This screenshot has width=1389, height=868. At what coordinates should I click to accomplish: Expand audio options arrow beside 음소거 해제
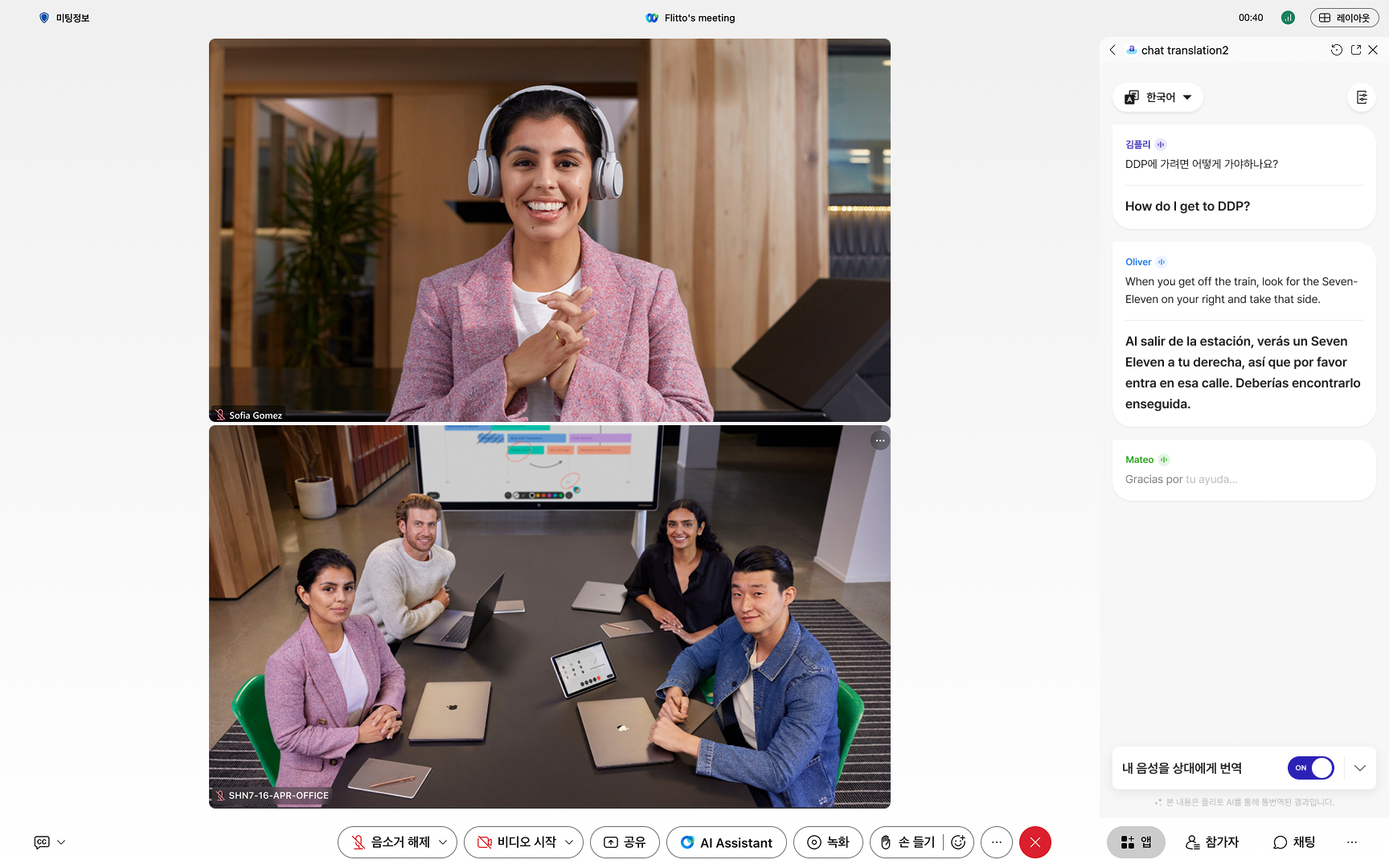(x=443, y=842)
